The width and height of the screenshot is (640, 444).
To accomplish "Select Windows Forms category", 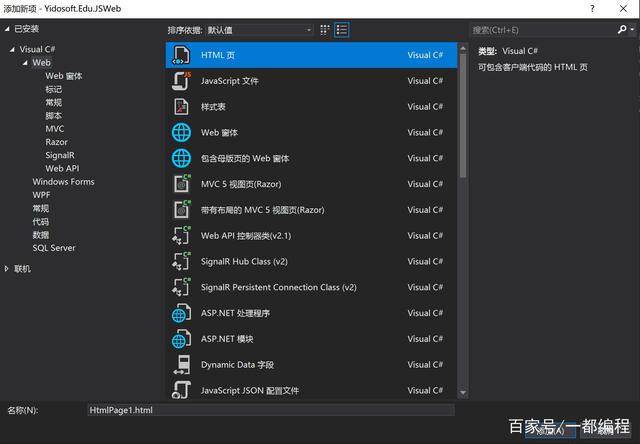I will click(x=63, y=182).
